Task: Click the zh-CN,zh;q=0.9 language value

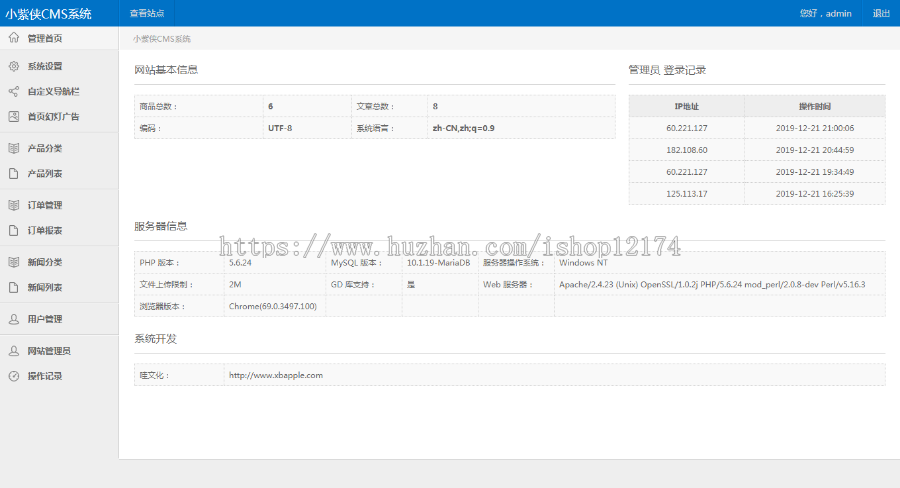Action: click(463, 128)
